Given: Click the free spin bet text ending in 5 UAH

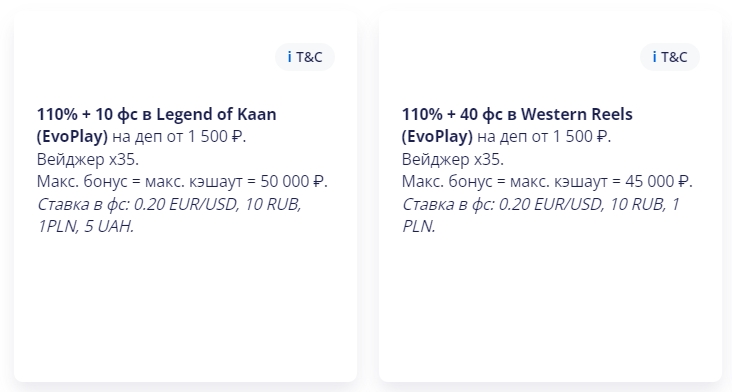Looking at the screenshot, I should (169, 215).
